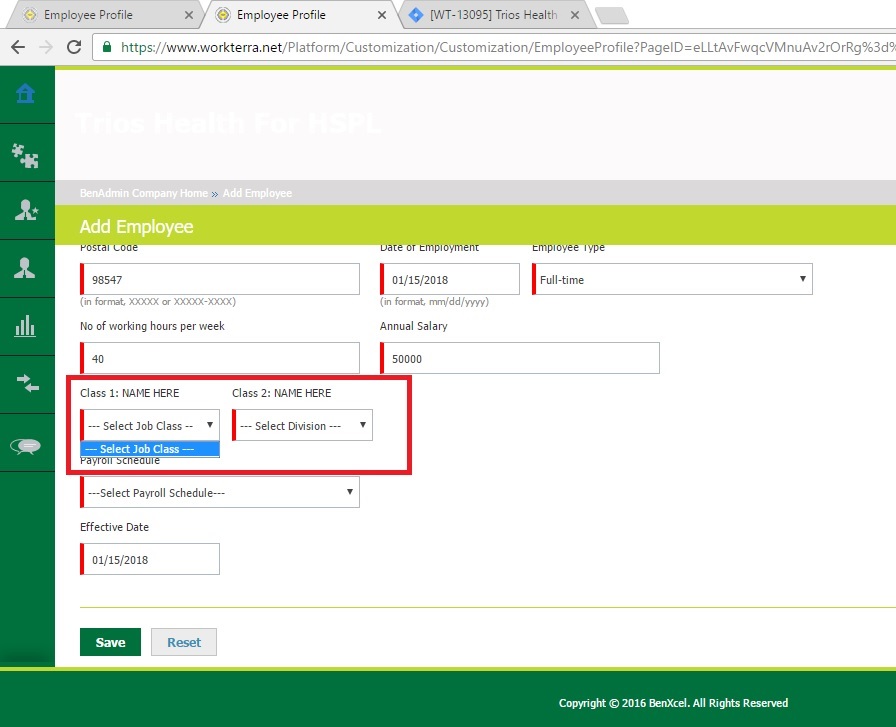896x727 pixels.
Task: Click the Postal Code field
Action: [219, 279]
